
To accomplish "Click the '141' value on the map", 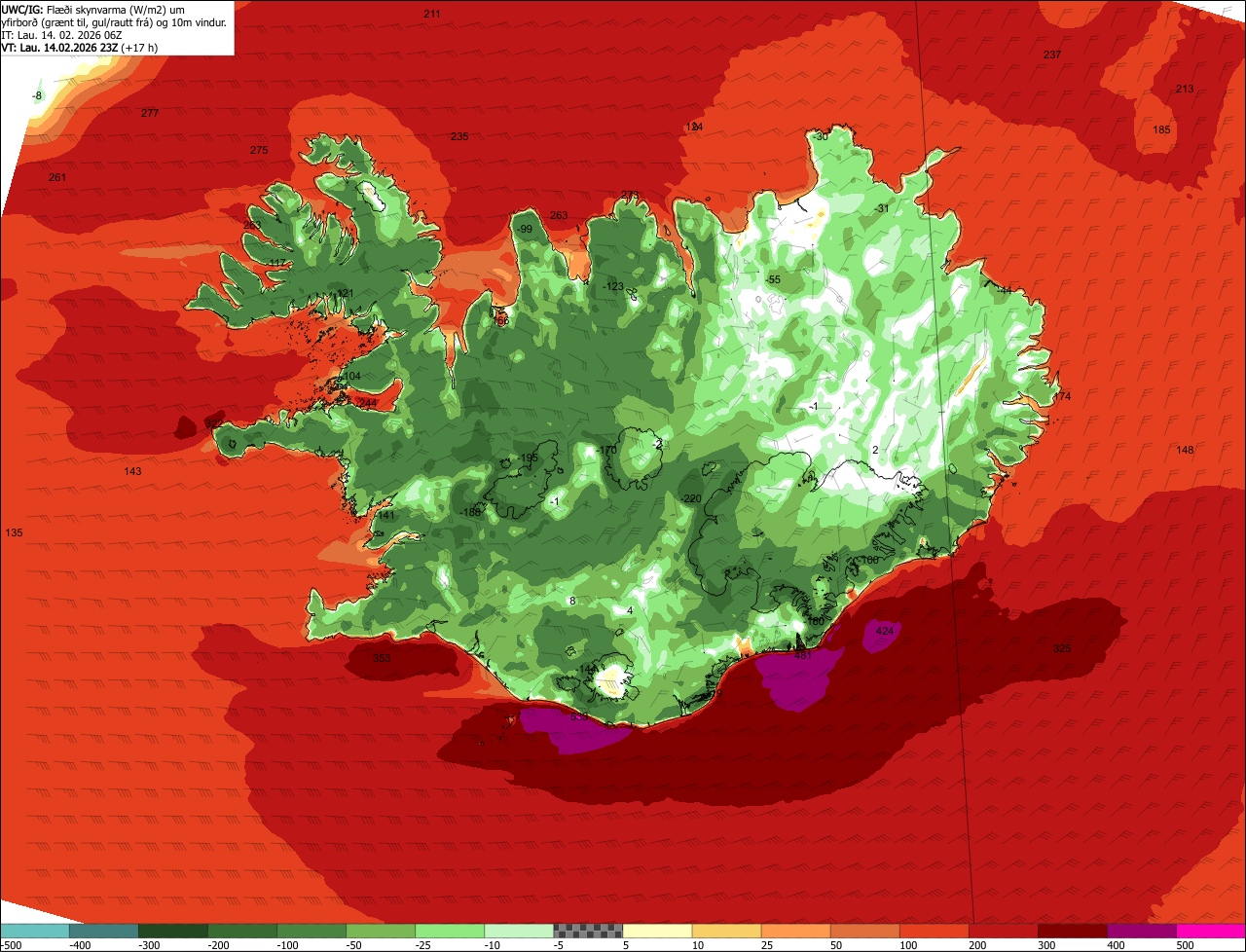I will coord(386,515).
